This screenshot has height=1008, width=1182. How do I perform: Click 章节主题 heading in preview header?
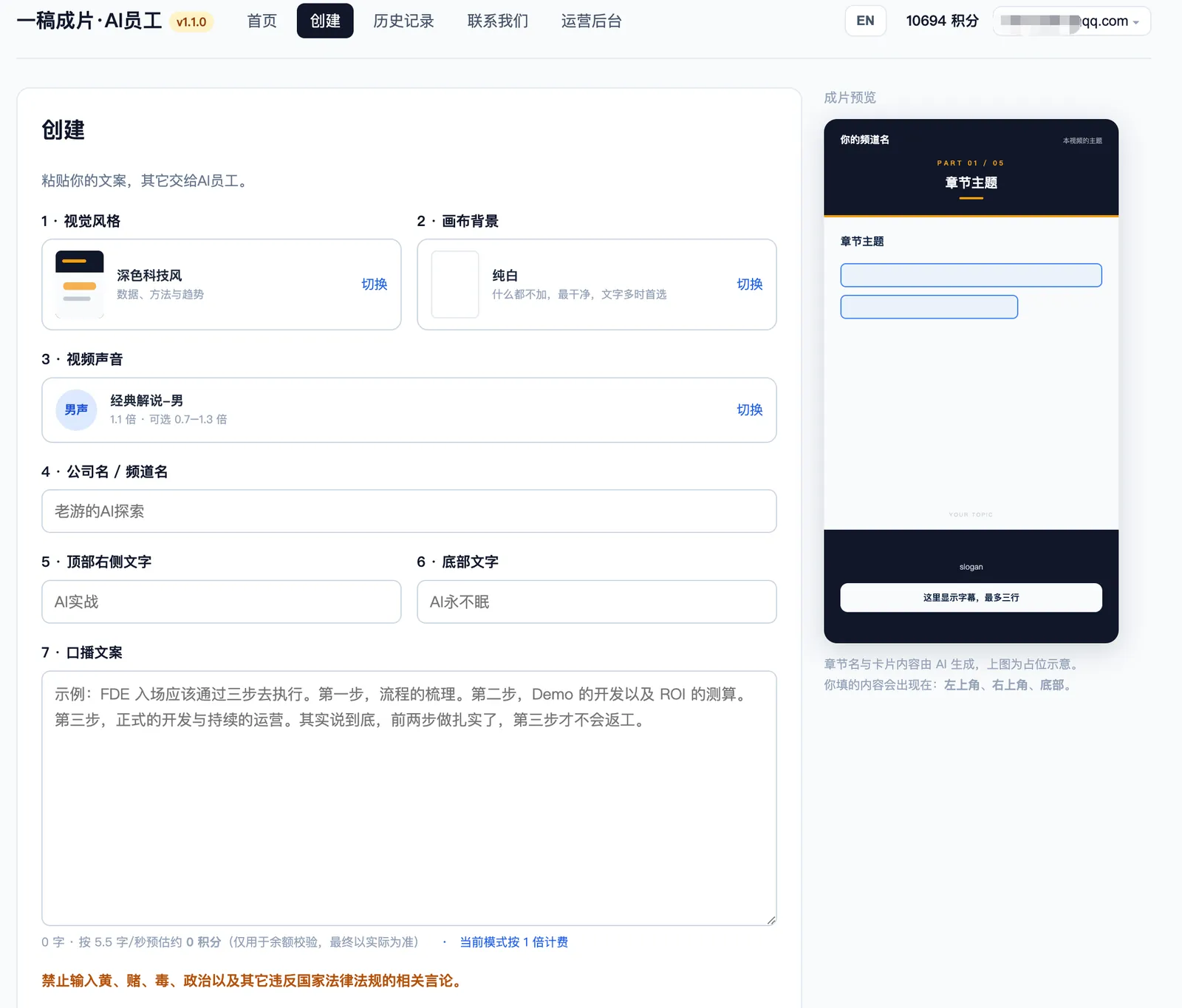[971, 183]
